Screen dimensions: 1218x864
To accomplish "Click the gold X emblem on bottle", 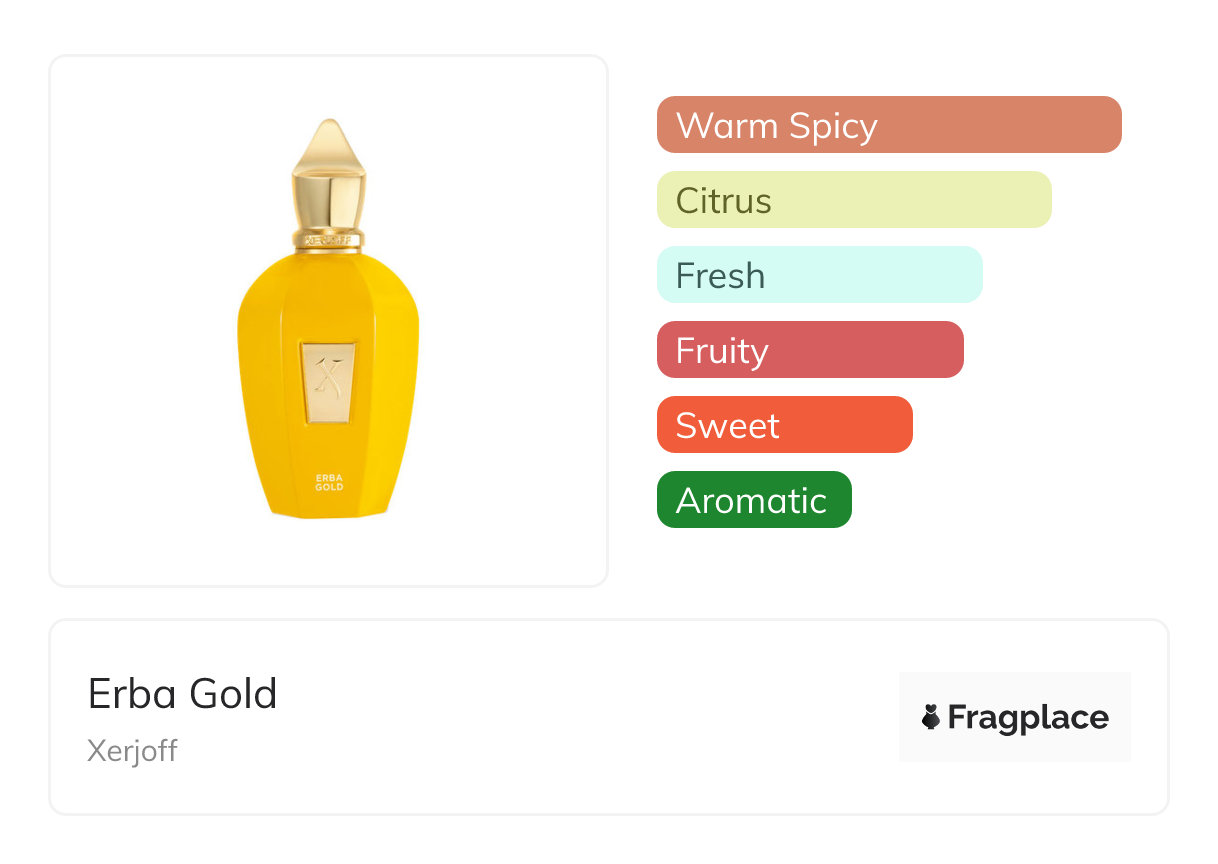I will point(328,381).
